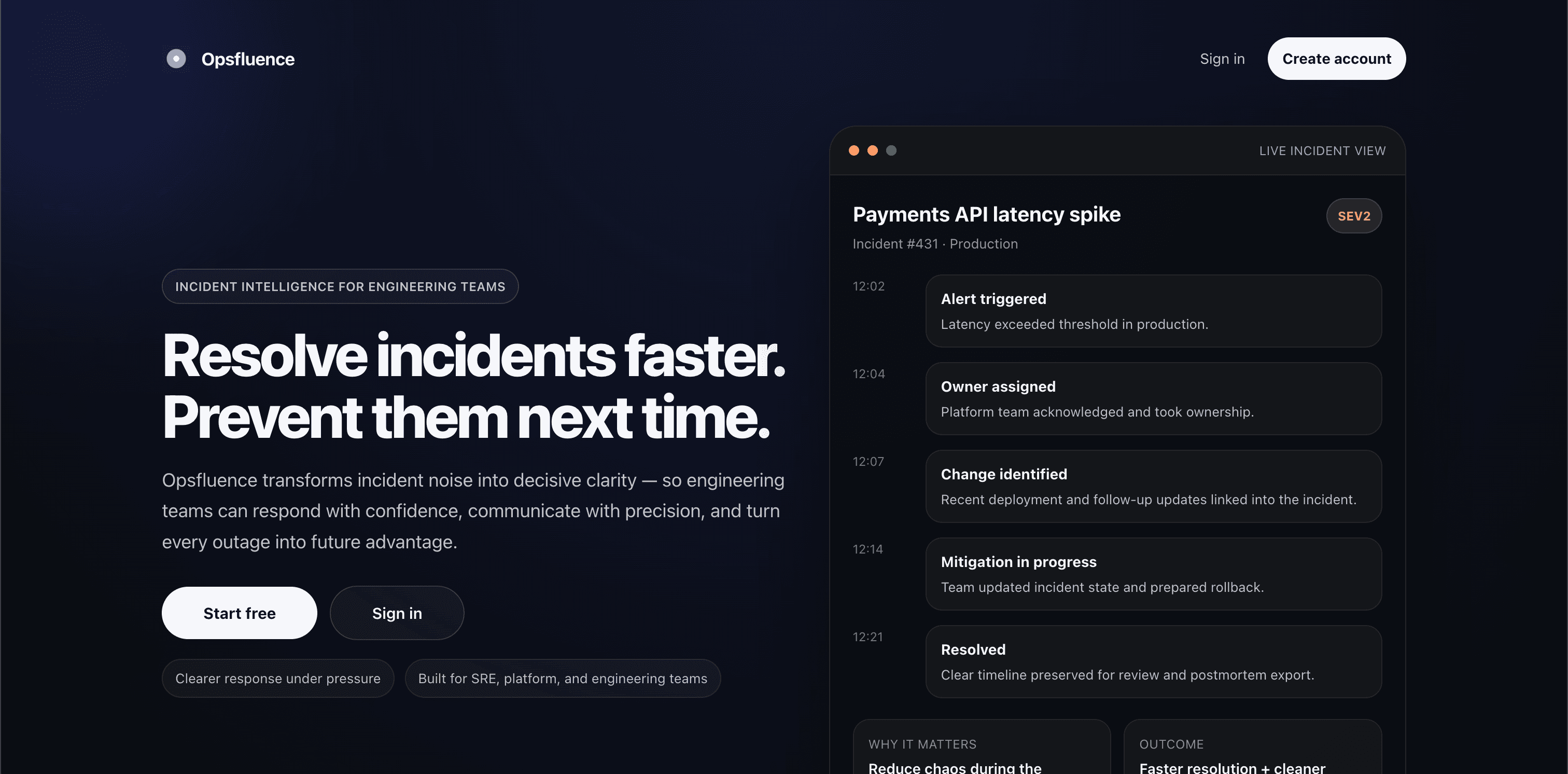Click the SEV2 severity badge

(1354, 216)
